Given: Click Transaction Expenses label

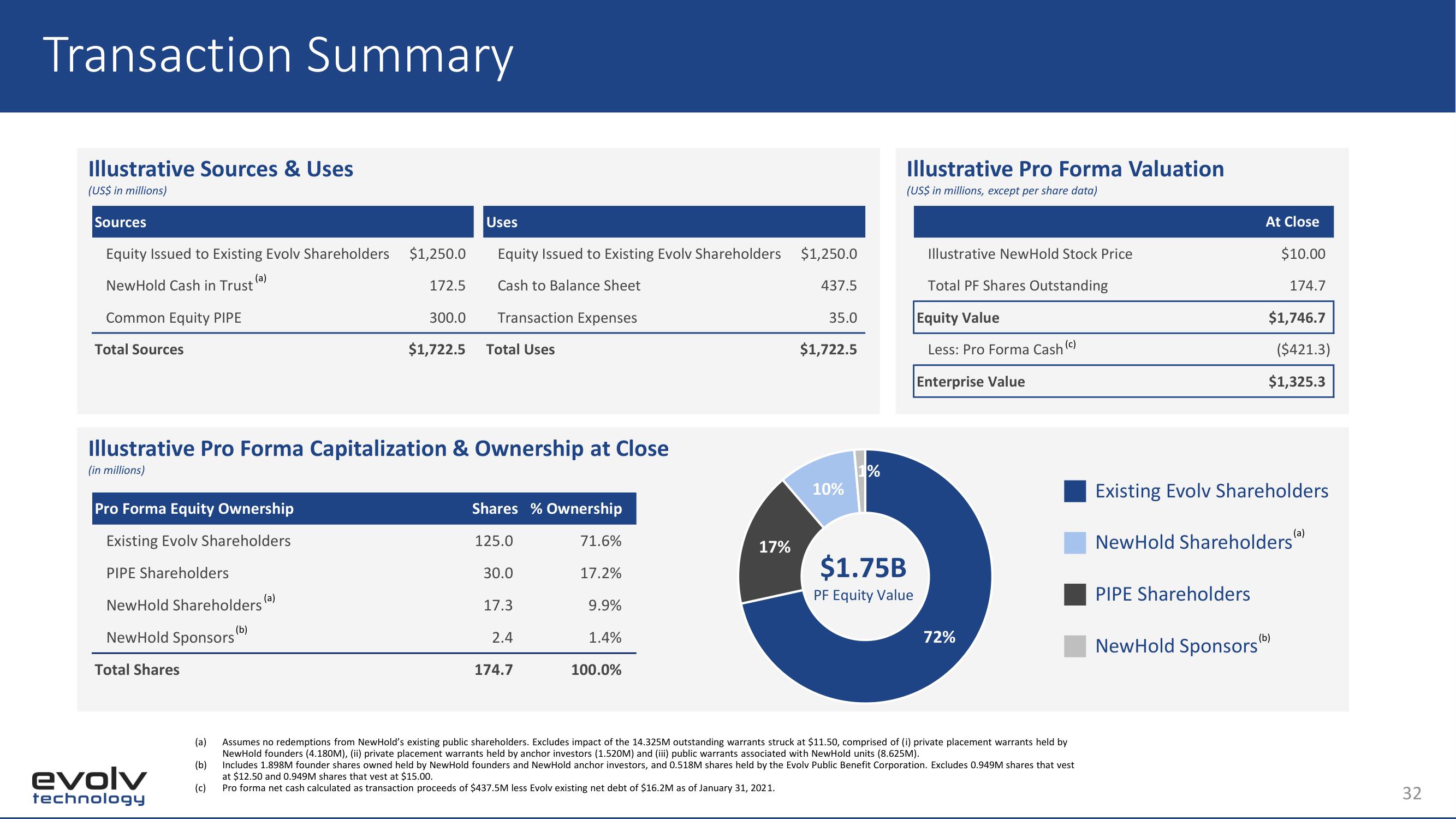Looking at the screenshot, I should 567,318.
